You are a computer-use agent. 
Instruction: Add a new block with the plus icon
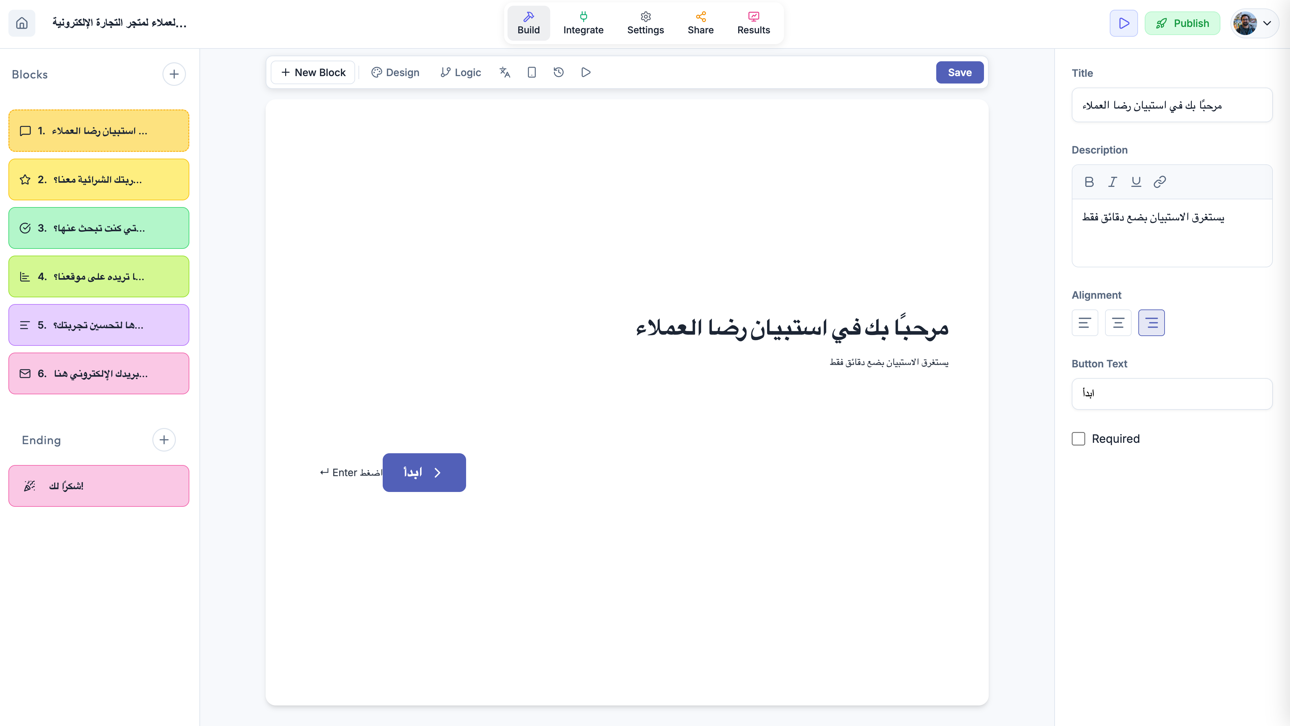coord(174,73)
